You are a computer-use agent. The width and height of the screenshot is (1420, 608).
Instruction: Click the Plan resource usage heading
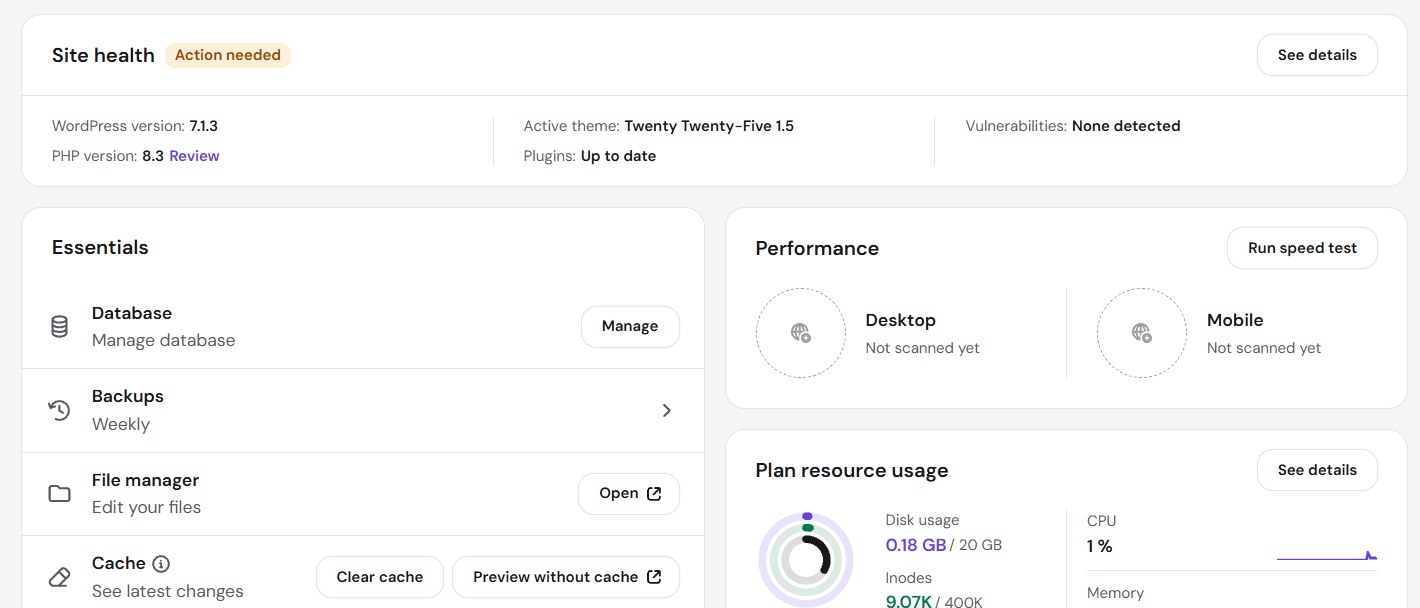click(x=852, y=470)
